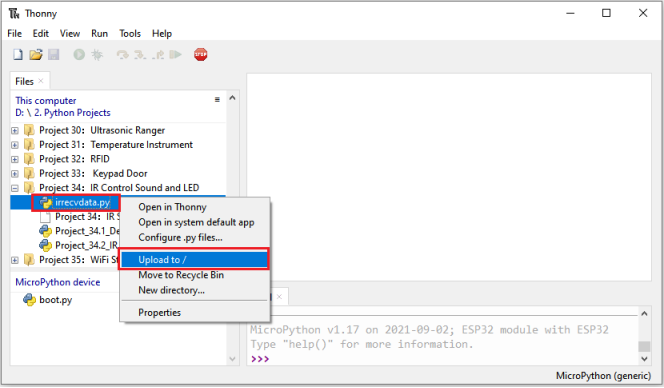Choose Open in Thonny from context menu
This screenshot has width=664, height=388.
195,207
